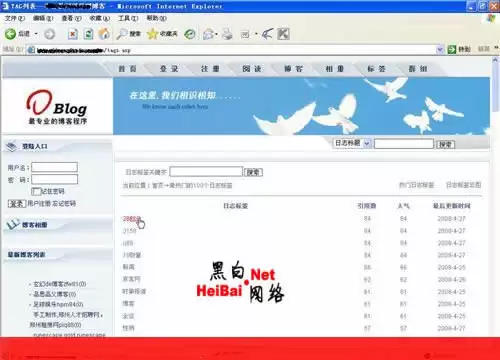
Task: Open the Mail button dropdown arrow
Action: pos(216,34)
